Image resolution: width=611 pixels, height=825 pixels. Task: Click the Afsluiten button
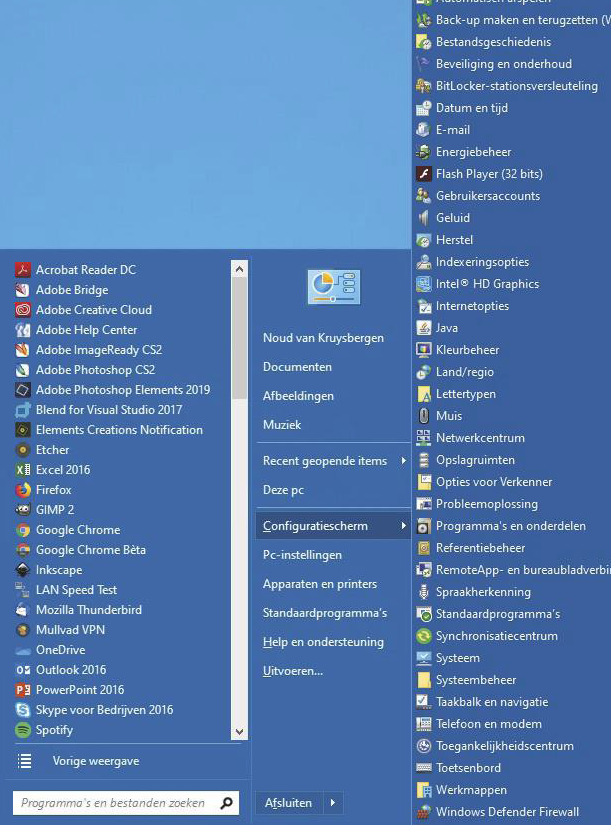[289, 803]
